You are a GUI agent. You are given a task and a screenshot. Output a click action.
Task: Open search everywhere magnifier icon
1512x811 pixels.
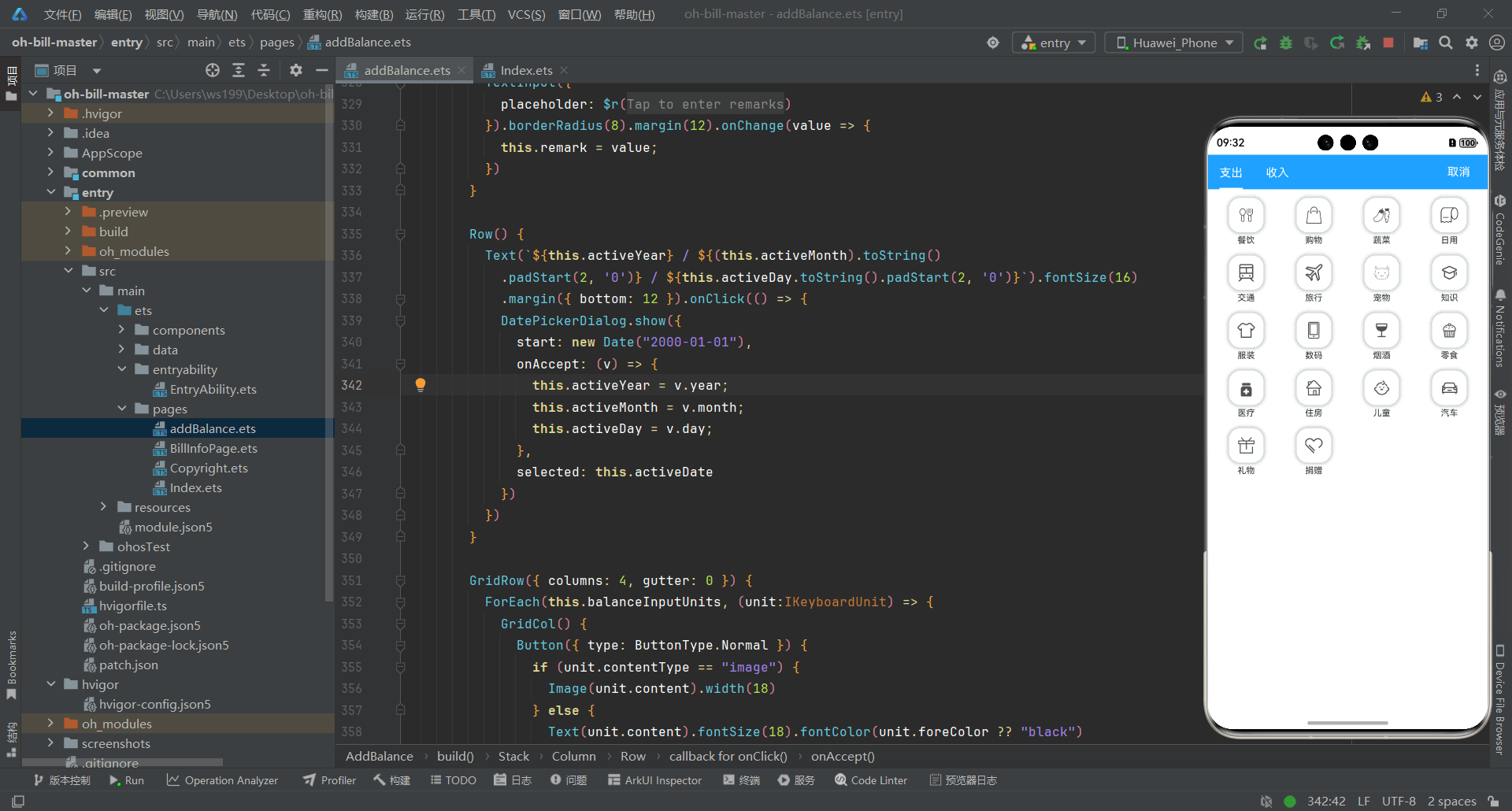tap(1446, 43)
